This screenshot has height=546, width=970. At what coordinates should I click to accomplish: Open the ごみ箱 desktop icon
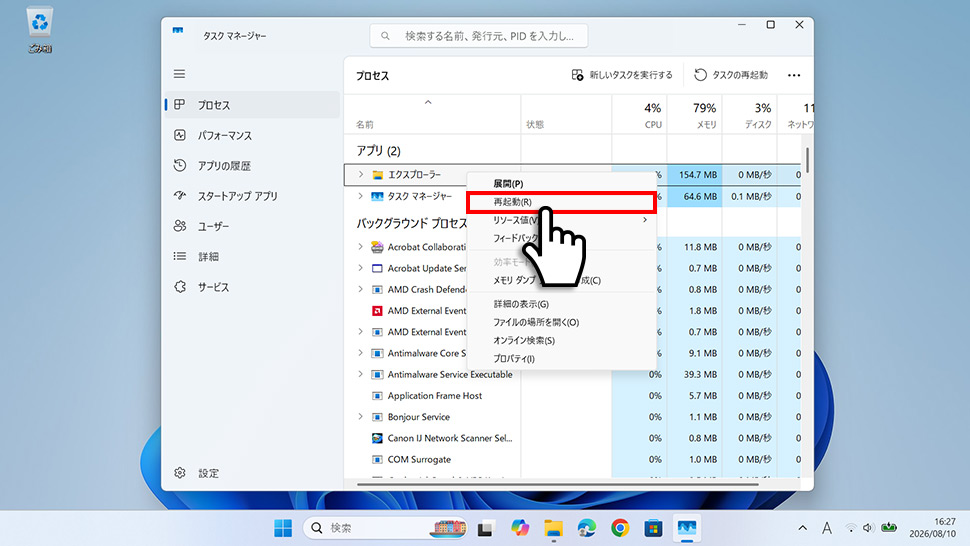pyautogui.click(x=40, y=29)
